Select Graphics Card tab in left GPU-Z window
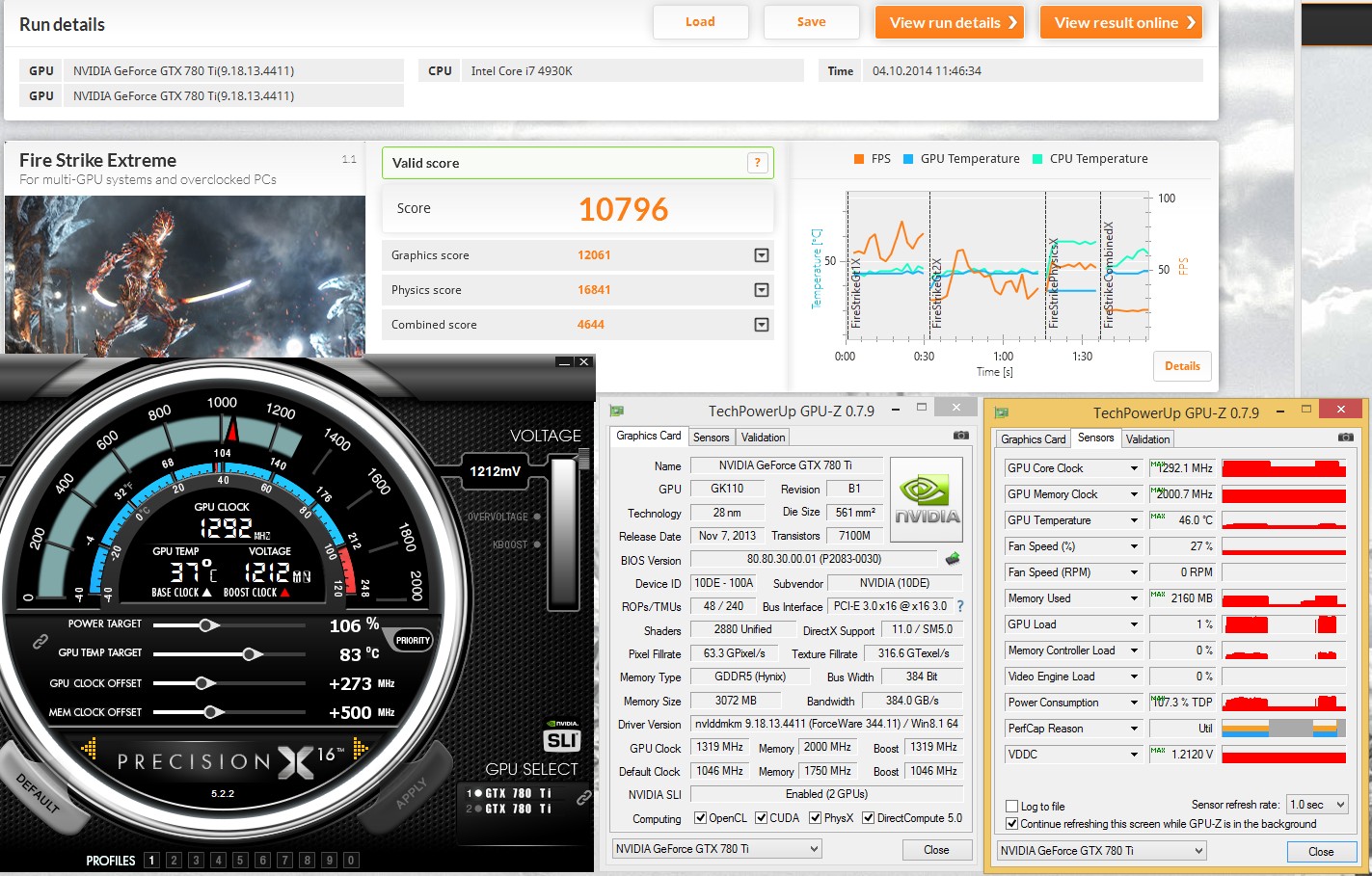This screenshot has width=1372, height=876. pyautogui.click(x=649, y=436)
